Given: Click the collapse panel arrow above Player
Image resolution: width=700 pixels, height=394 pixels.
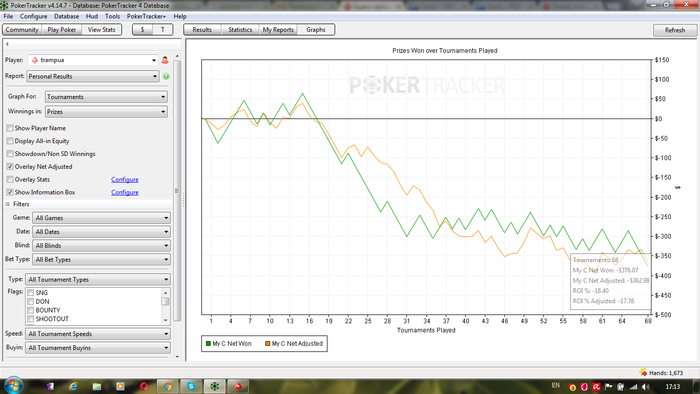Looking at the screenshot, I should click(x=7, y=44).
